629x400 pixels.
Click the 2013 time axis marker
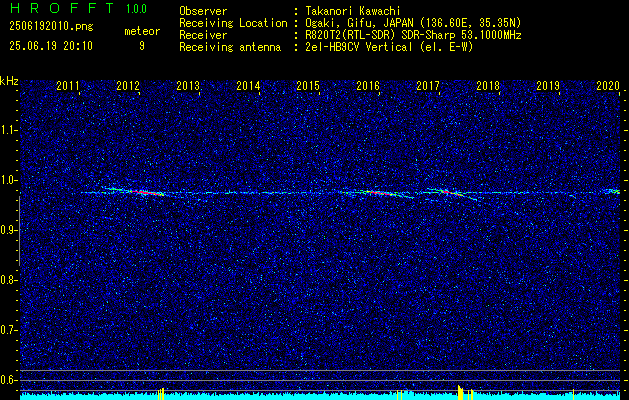pos(188,85)
